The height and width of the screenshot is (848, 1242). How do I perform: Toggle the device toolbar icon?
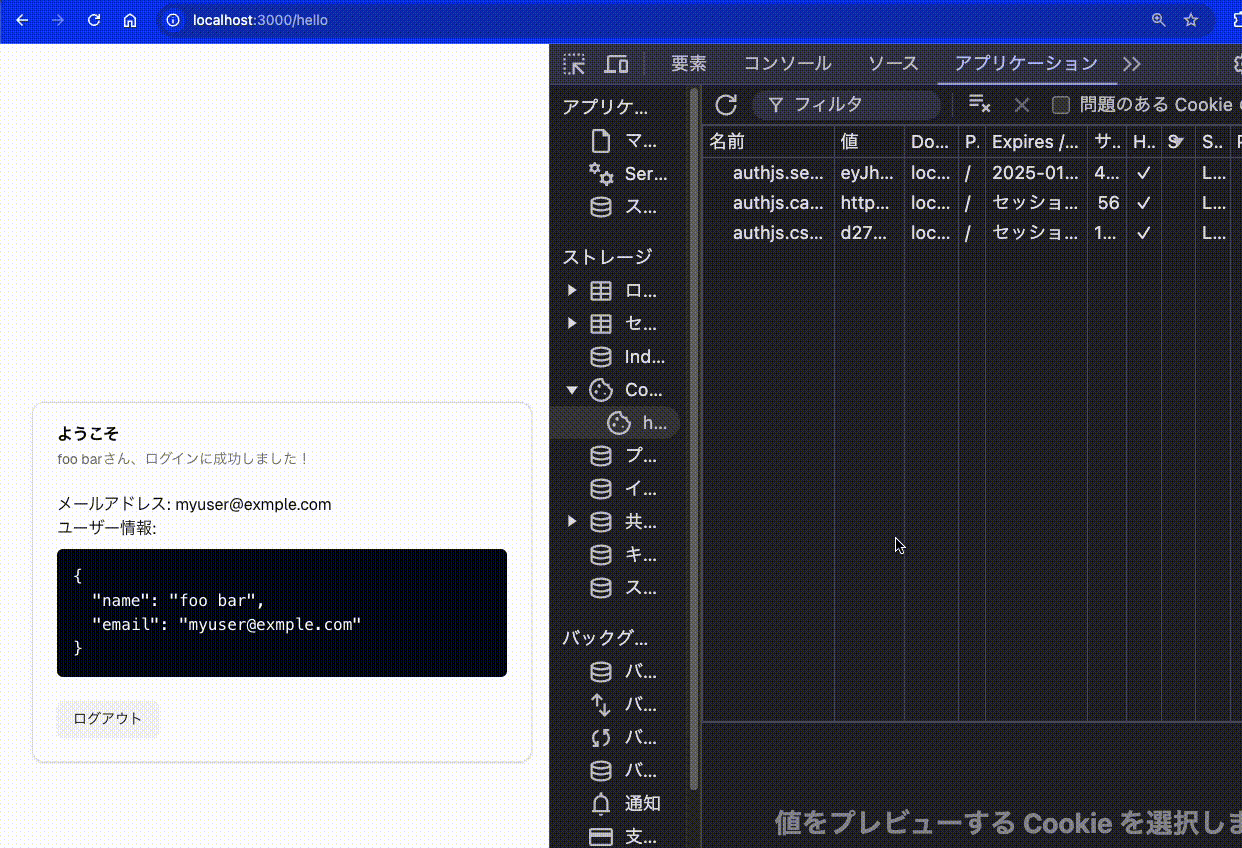(616, 64)
